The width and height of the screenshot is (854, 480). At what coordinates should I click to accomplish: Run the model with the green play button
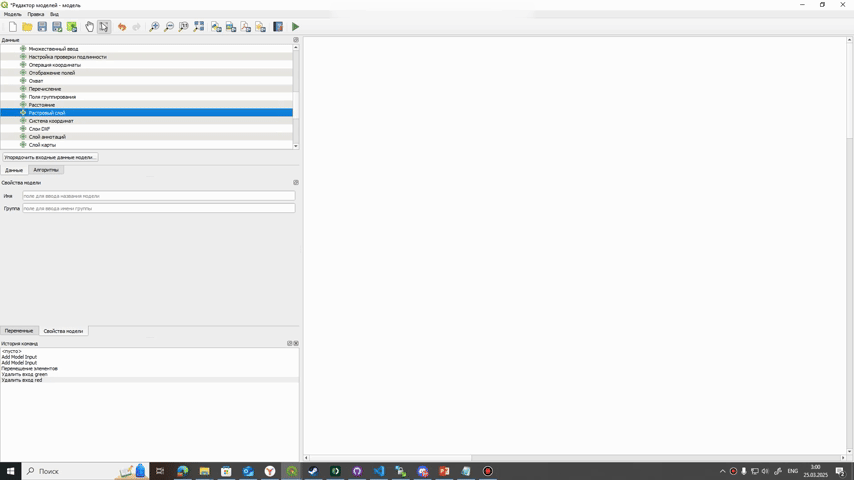point(295,27)
